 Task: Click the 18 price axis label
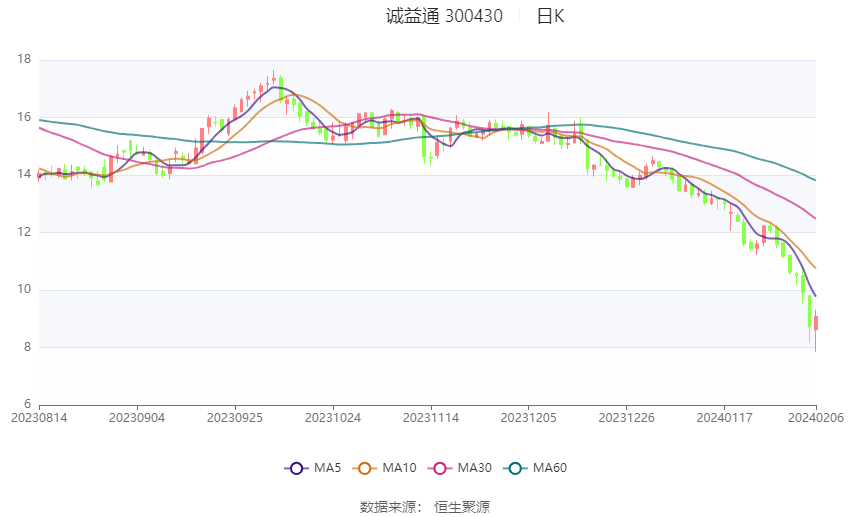24,59
